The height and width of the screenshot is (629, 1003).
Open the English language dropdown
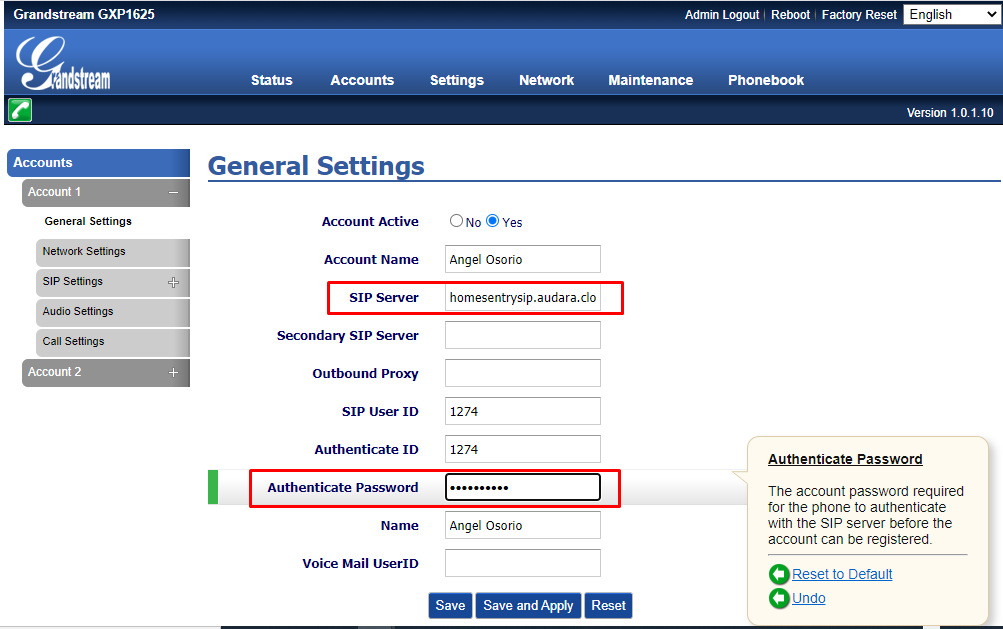952,15
